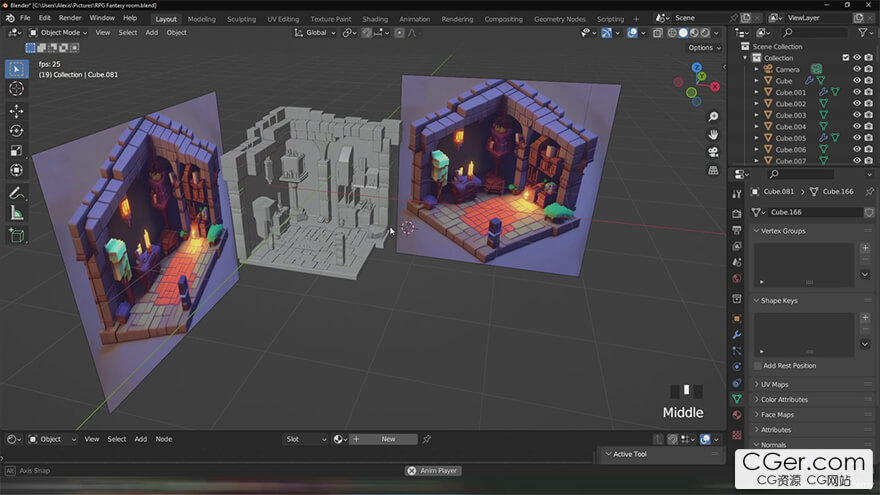Toggle X-ray display button
The width and height of the screenshot is (880, 495).
pos(657,33)
